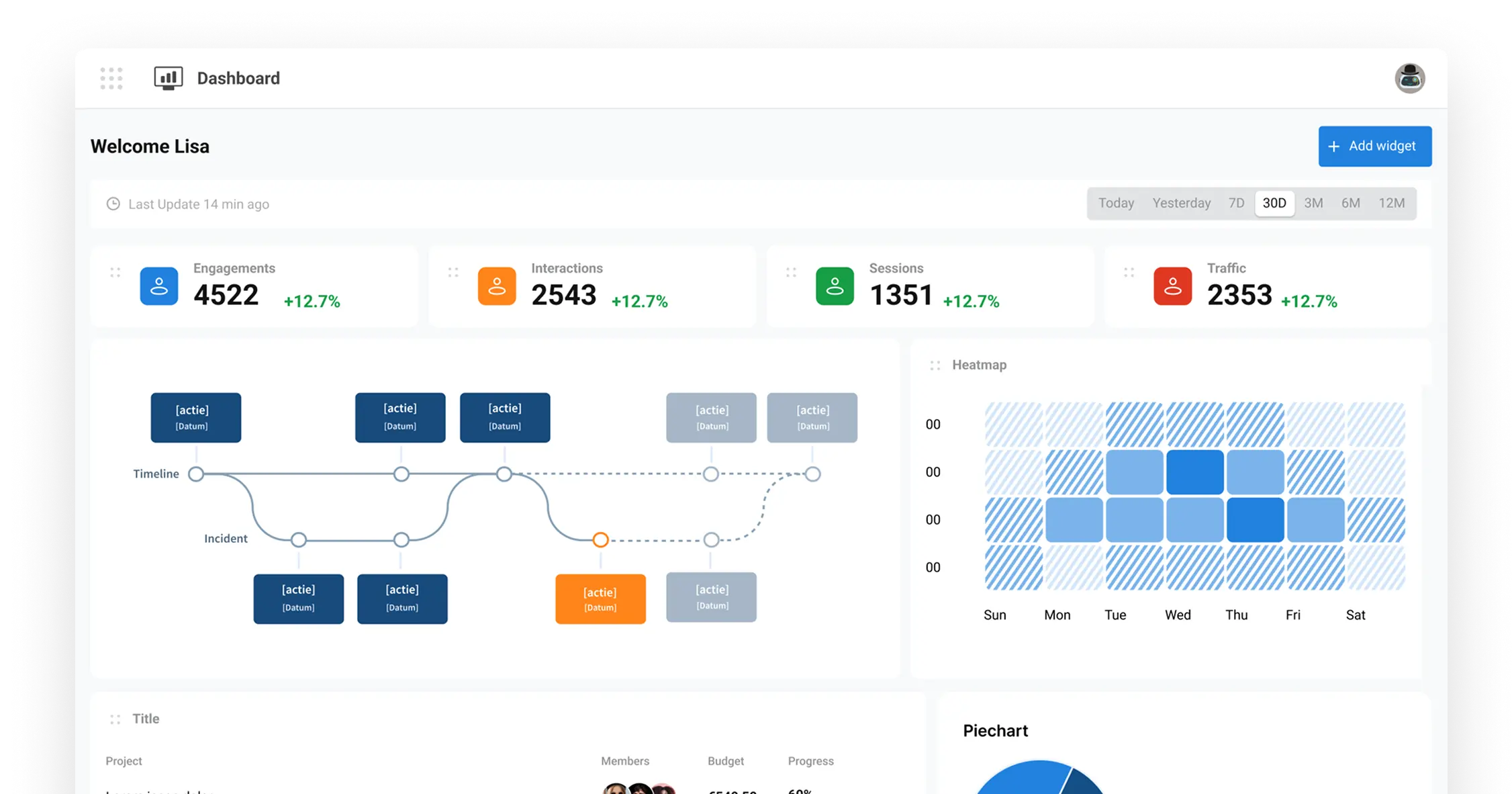1512x794 pixels.
Task: Grab the Interactions card drag handle
Action: [x=453, y=273]
